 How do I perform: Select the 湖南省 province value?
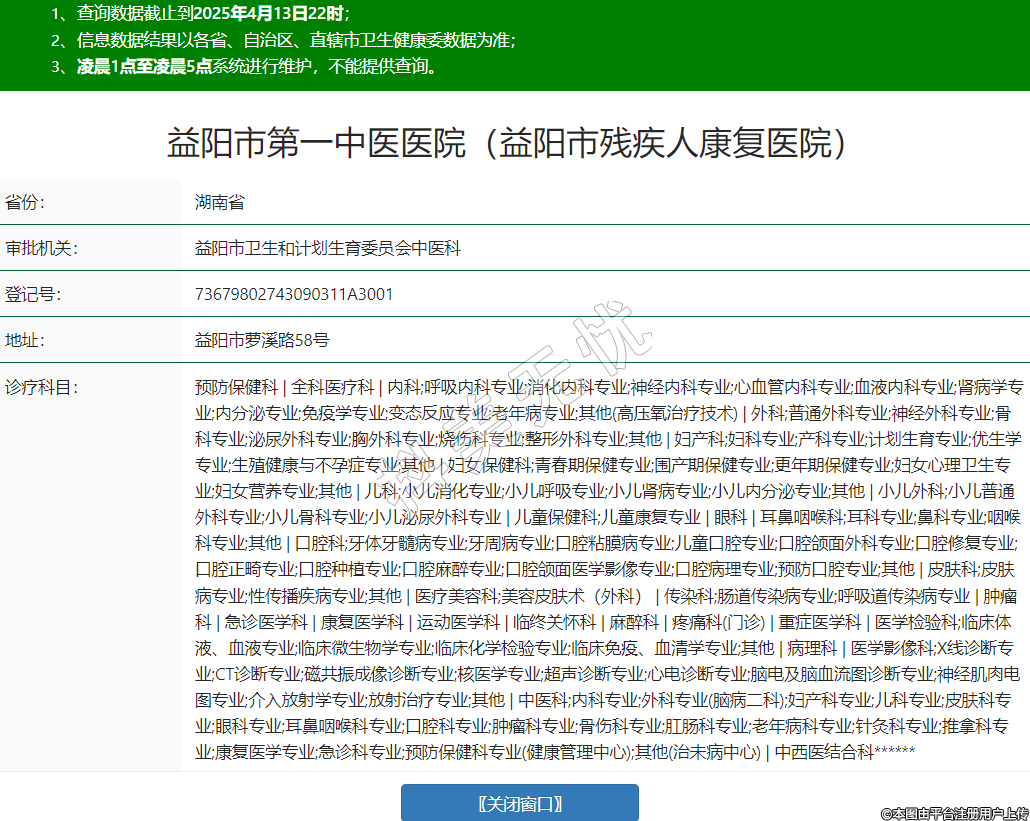pyautogui.click(x=220, y=202)
